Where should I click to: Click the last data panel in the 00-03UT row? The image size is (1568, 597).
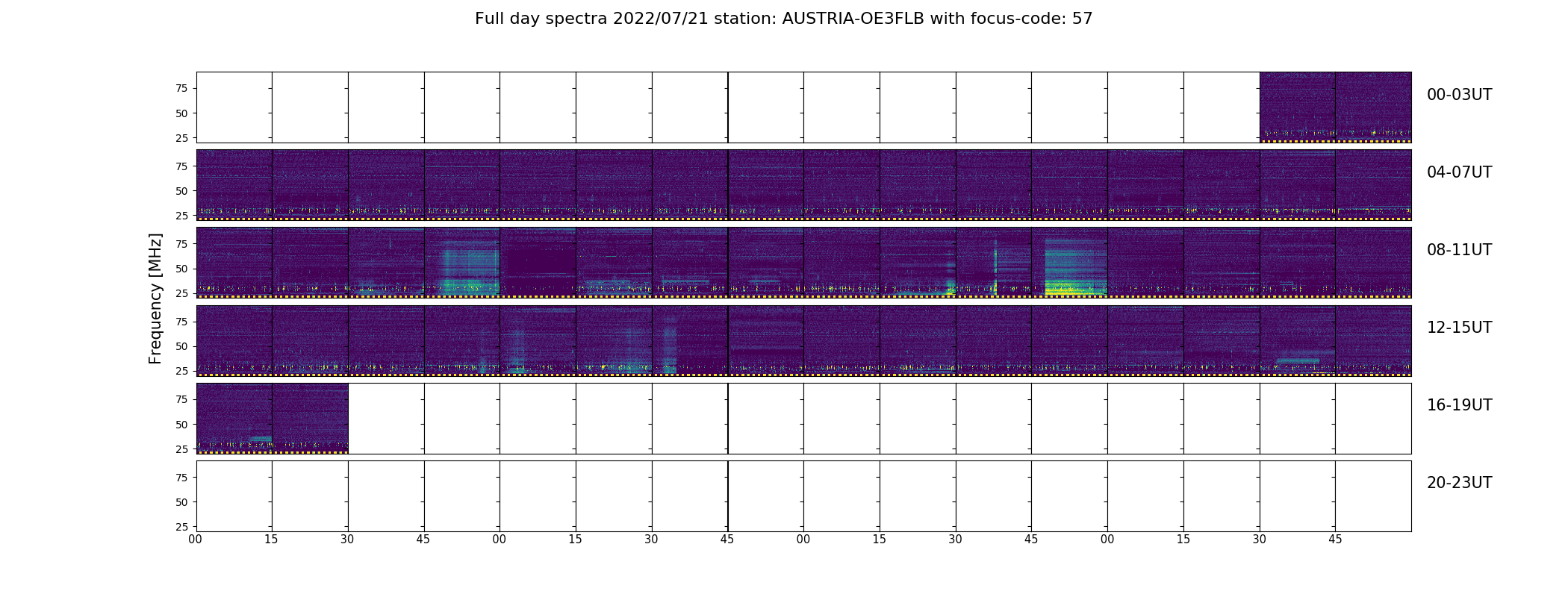1373,107
